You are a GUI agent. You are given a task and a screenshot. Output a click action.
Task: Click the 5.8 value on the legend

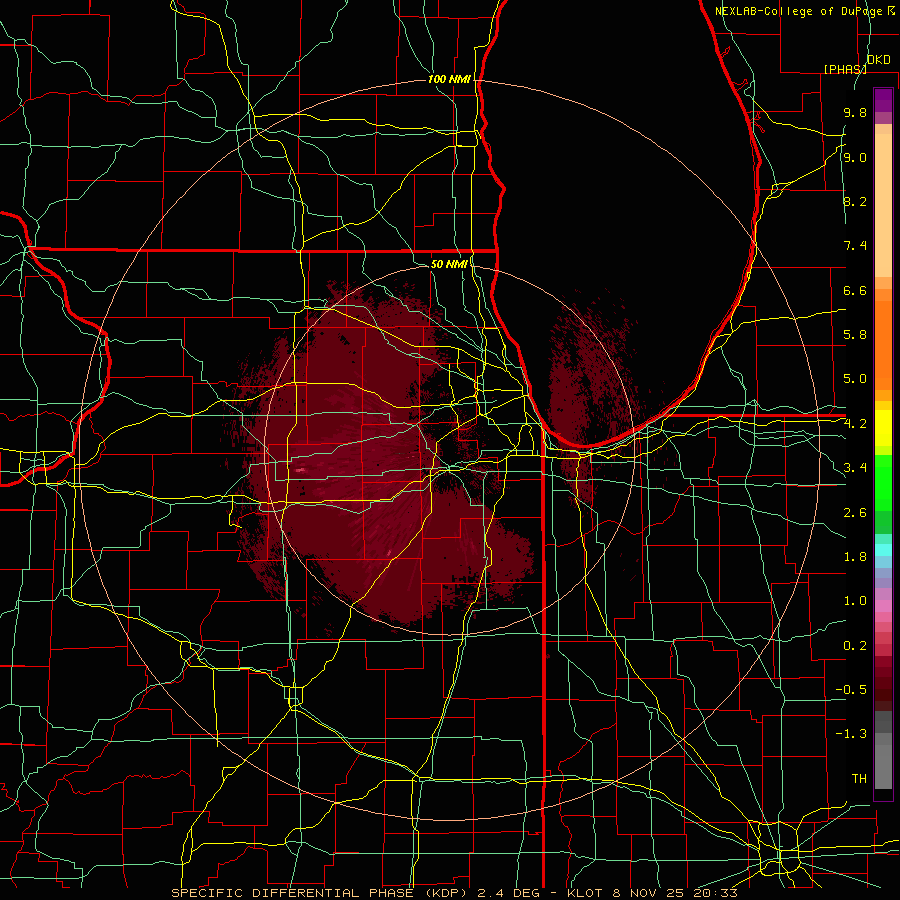[855, 335]
